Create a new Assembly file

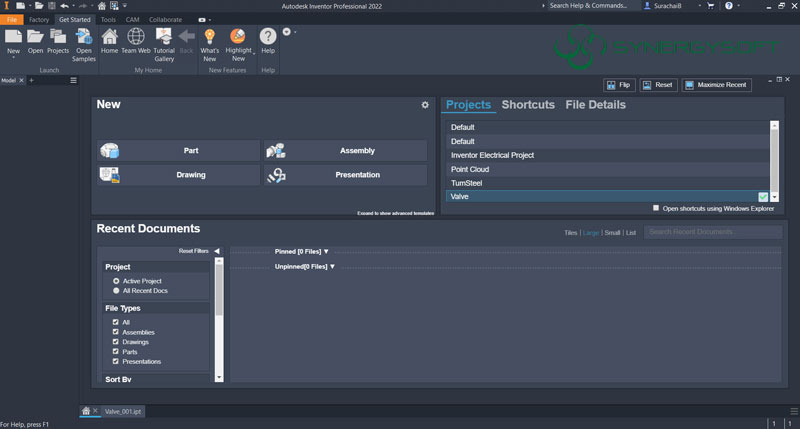point(346,151)
